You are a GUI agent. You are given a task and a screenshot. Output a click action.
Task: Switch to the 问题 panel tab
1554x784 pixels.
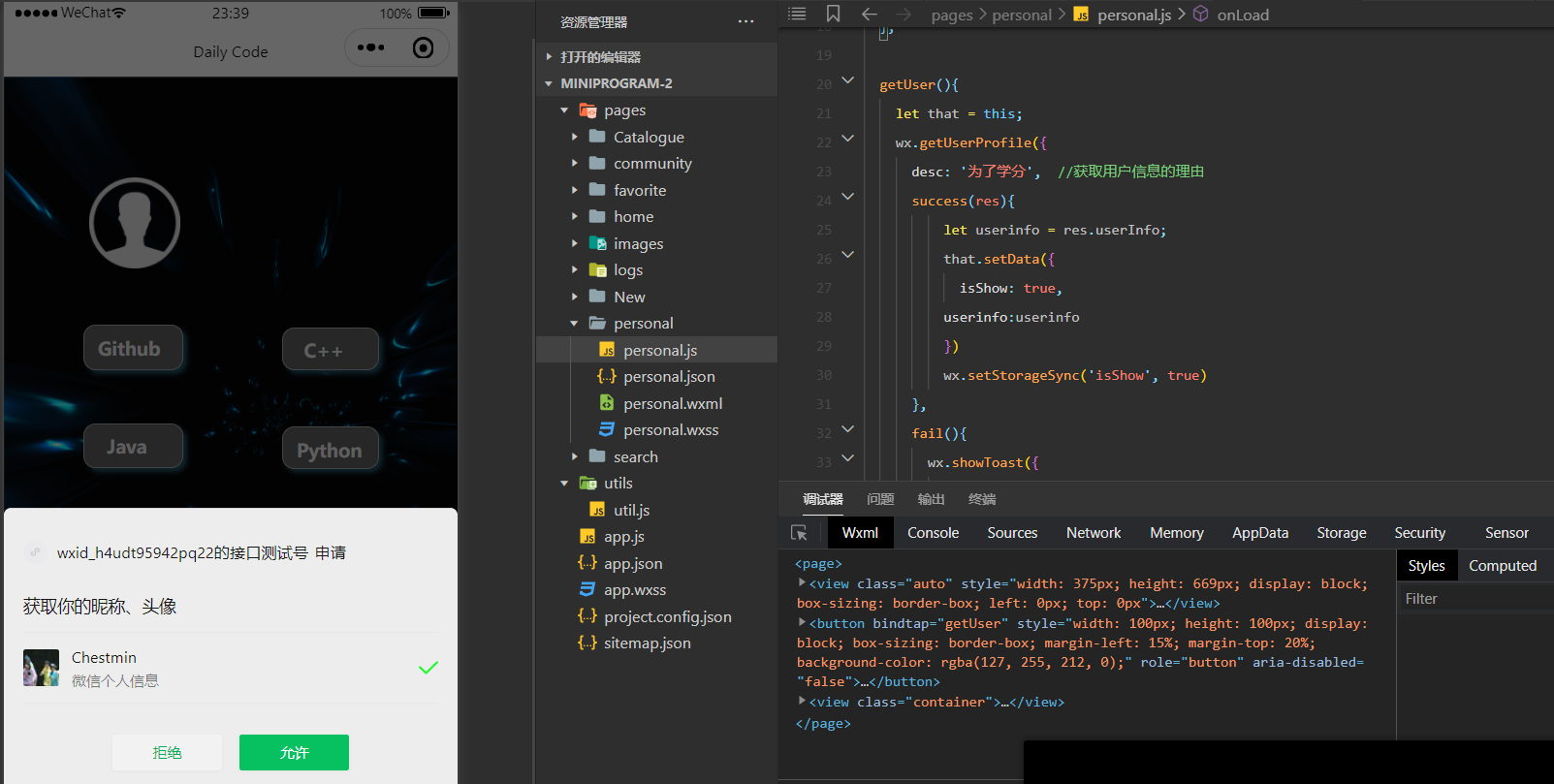coord(880,499)
